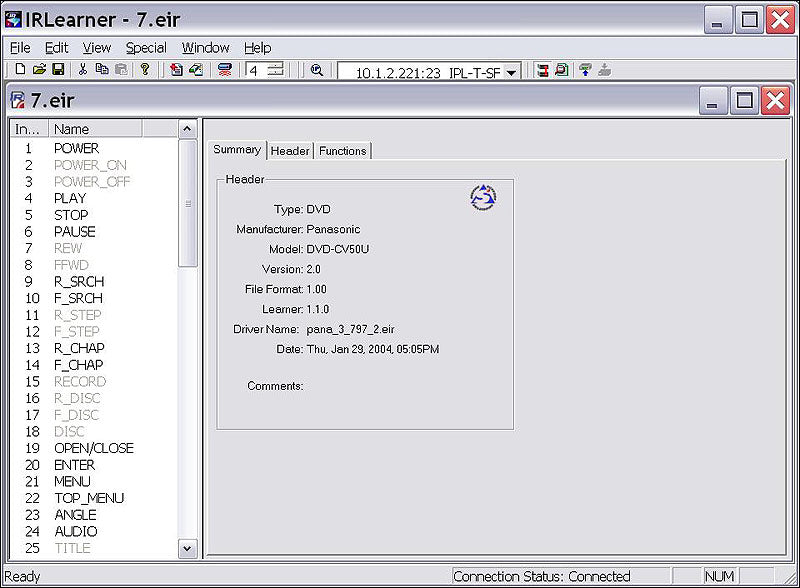Click the Save floppy disk icon
This screenshot has height=588, width=800.
[58, 69]
